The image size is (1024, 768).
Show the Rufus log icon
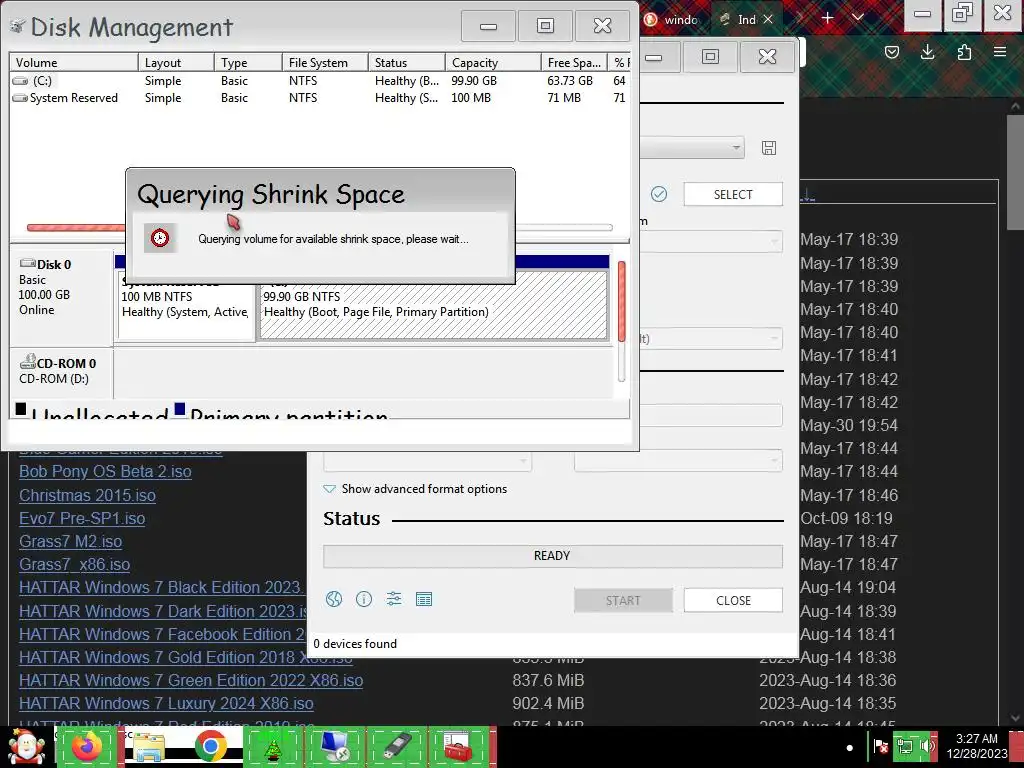424,599
